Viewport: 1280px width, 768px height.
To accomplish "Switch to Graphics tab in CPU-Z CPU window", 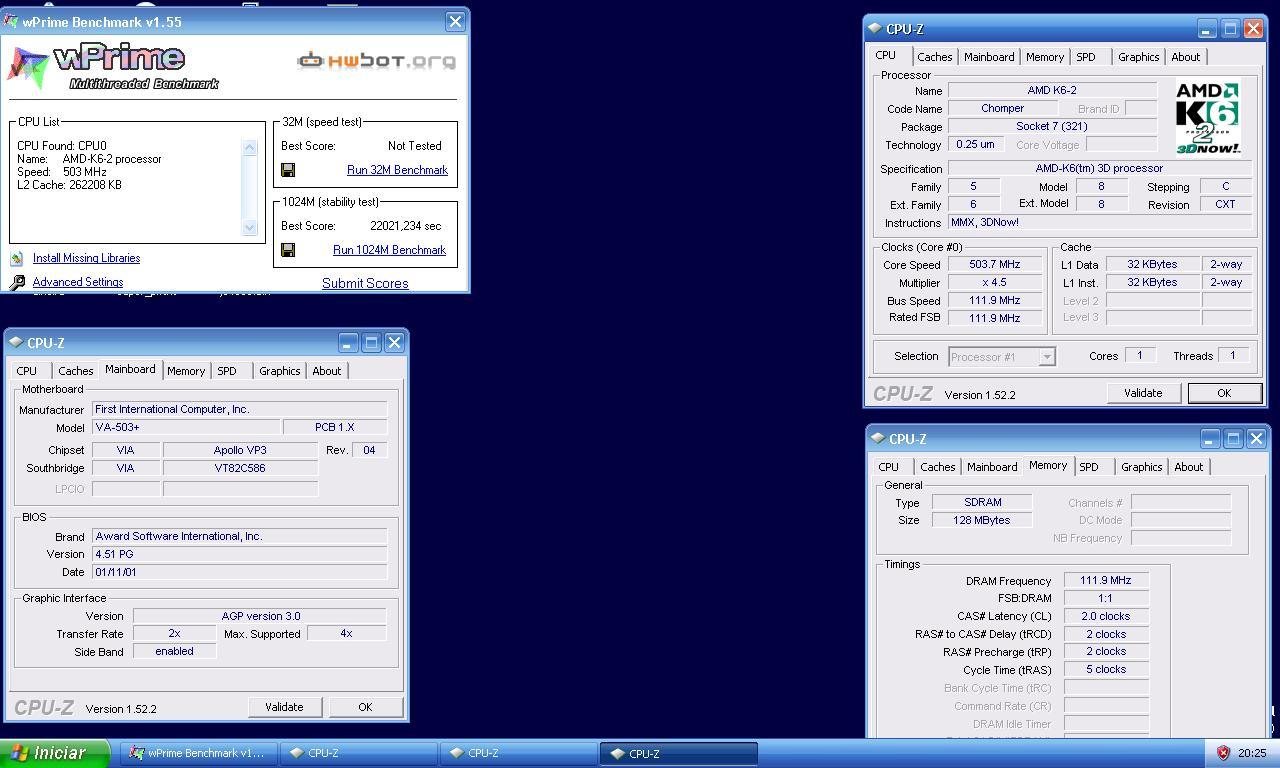I will (x=1138, y=57).
